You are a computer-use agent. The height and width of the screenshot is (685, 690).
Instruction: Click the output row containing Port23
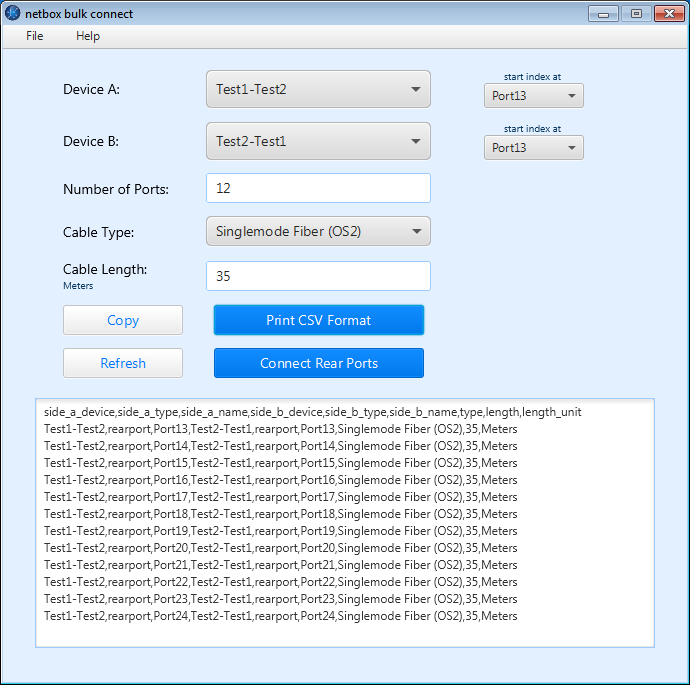[280, 599]
